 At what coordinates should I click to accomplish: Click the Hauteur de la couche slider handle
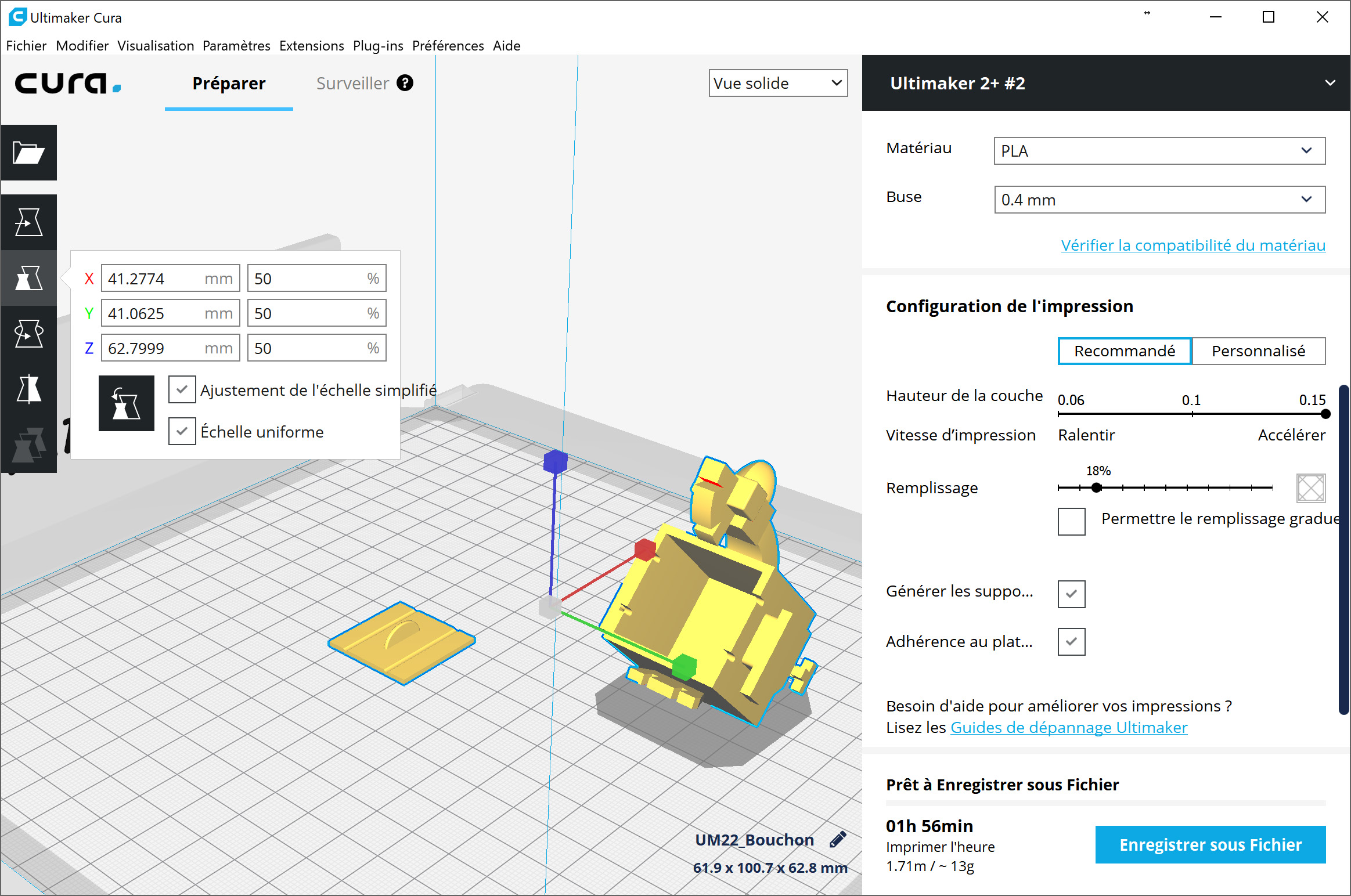[1325, 414]
